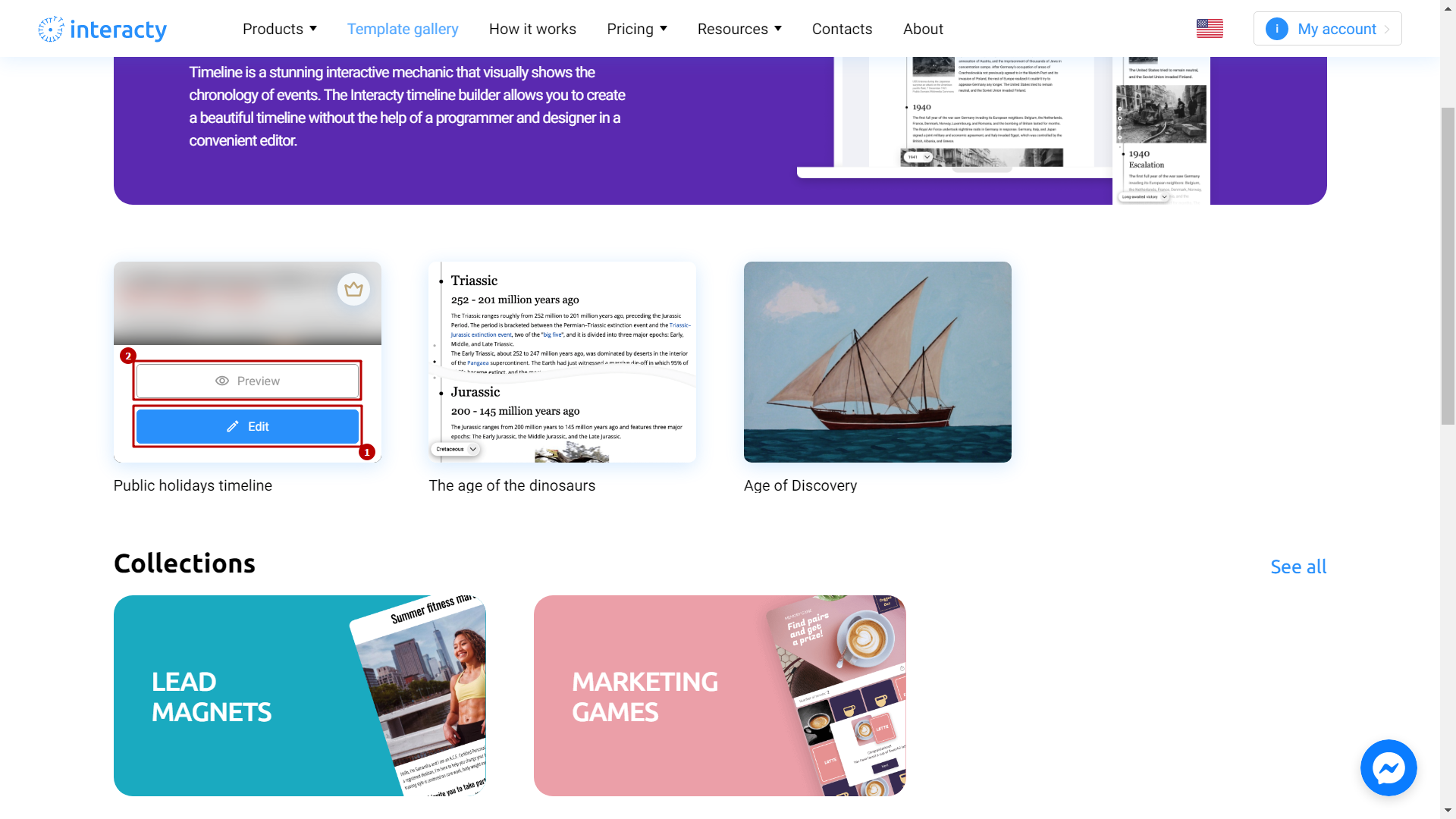Image resolution: width=1456 pixels, height=819 pixels.
Task: Click the Age of Discovery thumbnail
Action: pos(877,361)
